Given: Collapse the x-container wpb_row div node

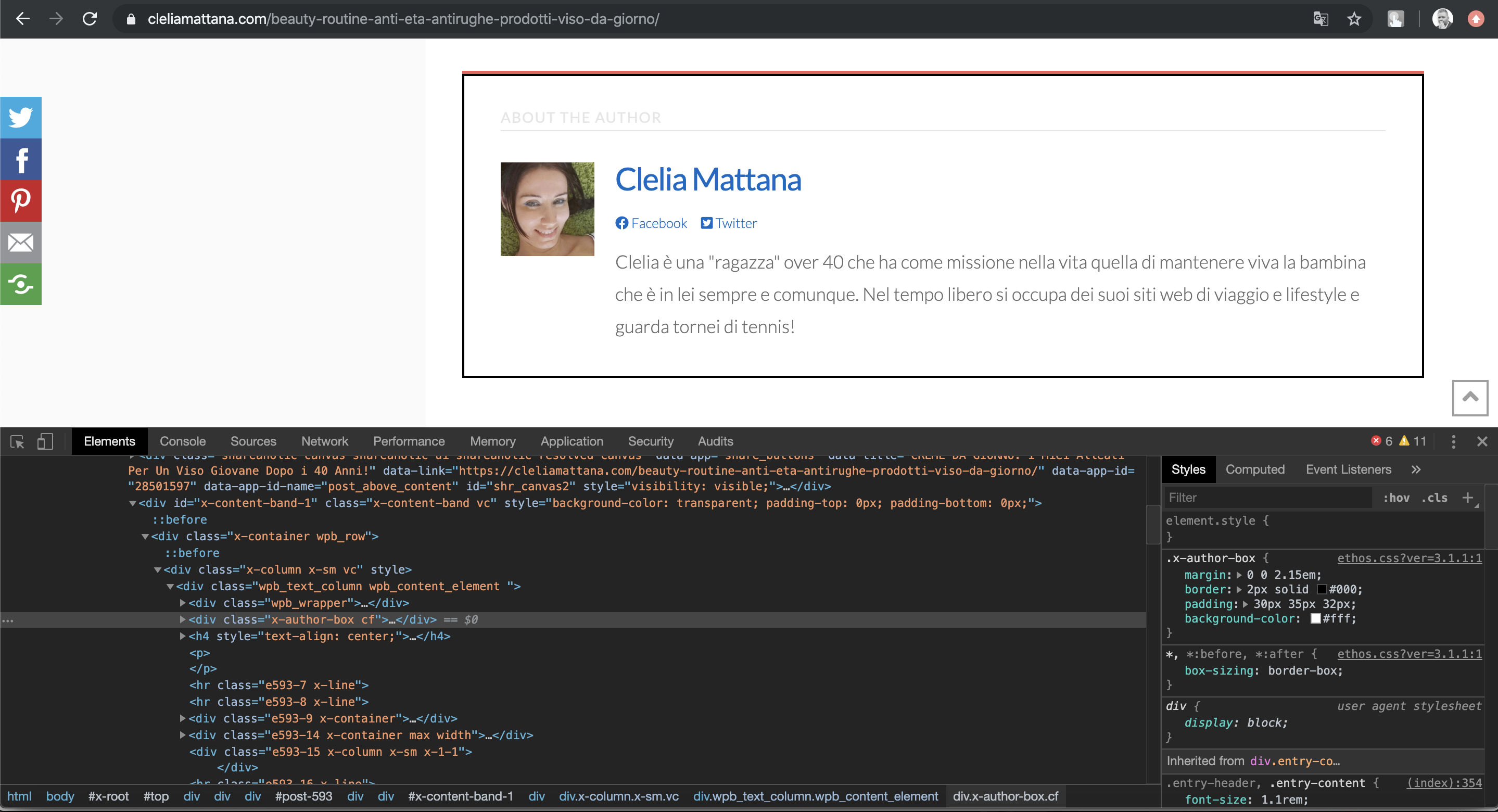Looking at the screenshot, I should 145,536.
